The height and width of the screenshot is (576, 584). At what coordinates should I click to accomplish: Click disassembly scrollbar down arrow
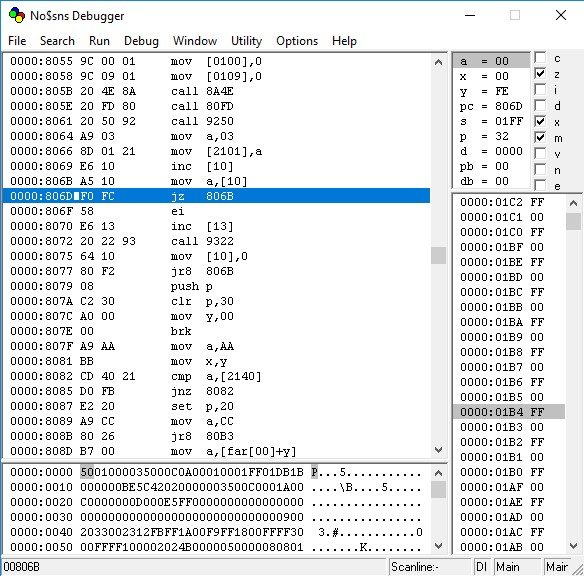point(438,450)
